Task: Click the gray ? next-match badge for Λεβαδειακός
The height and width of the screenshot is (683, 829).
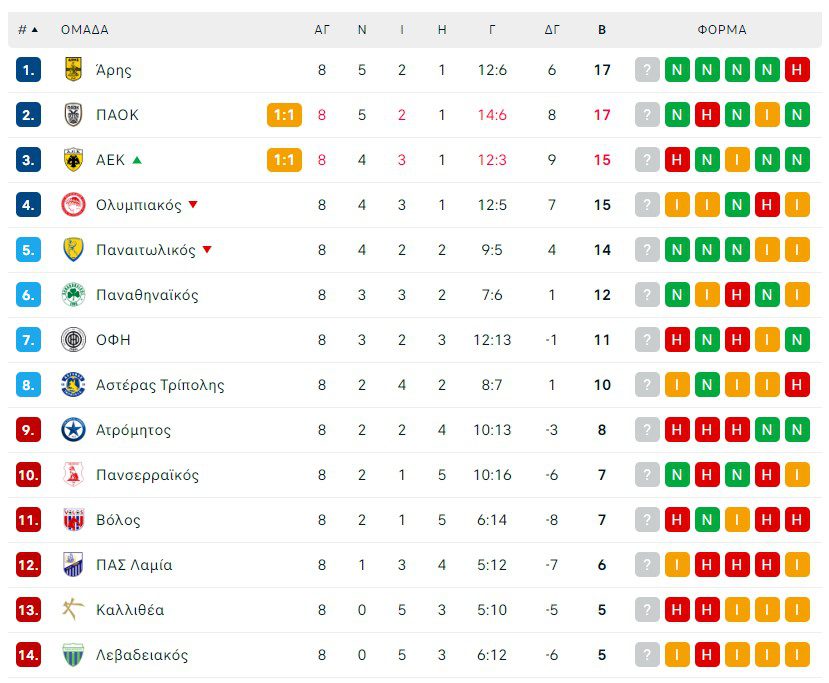Action: [648, 655]
